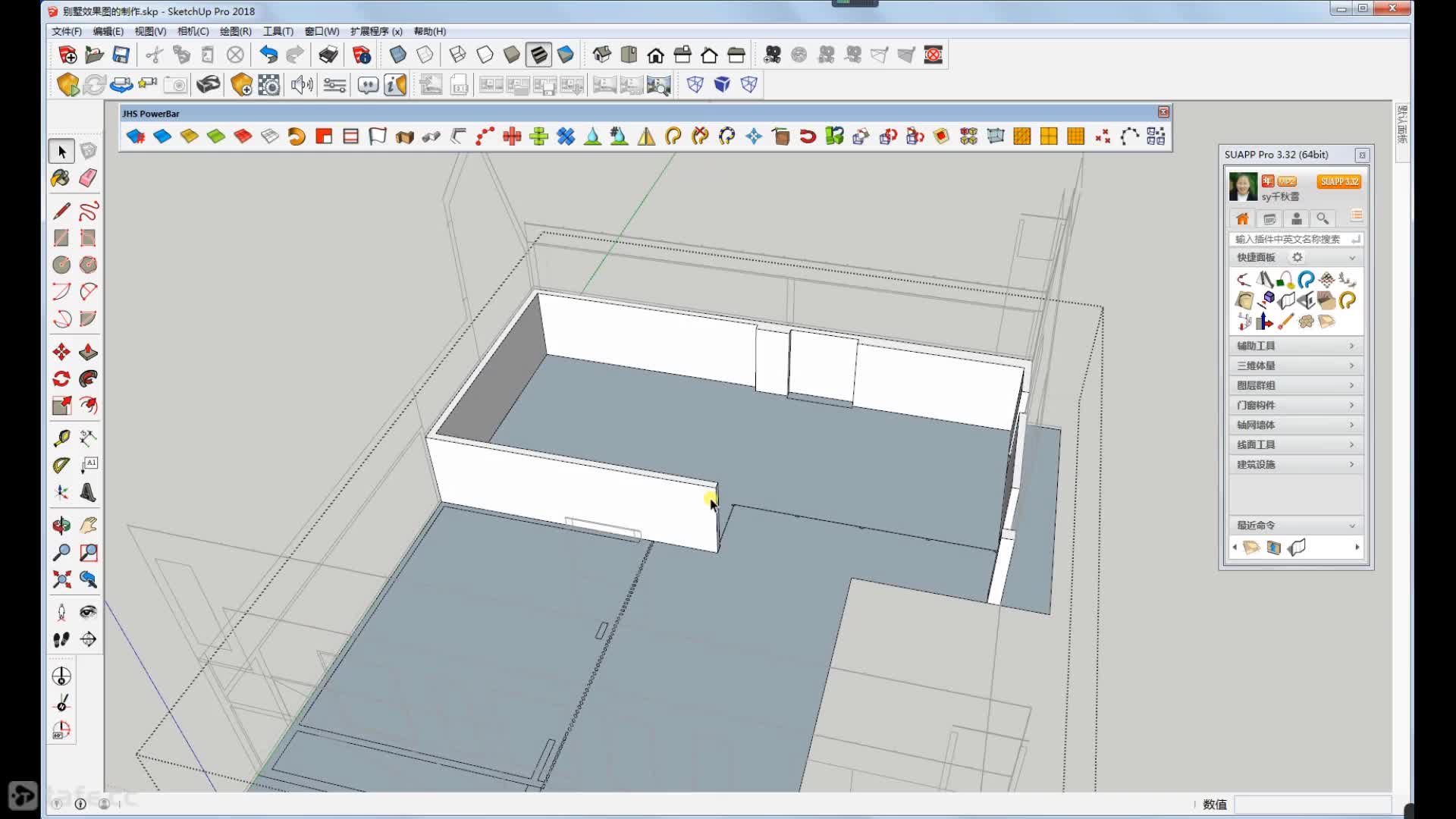Screen dimensions: 1456x819
Task: Open the 帮助(H) menu
Action: (430, 31)
